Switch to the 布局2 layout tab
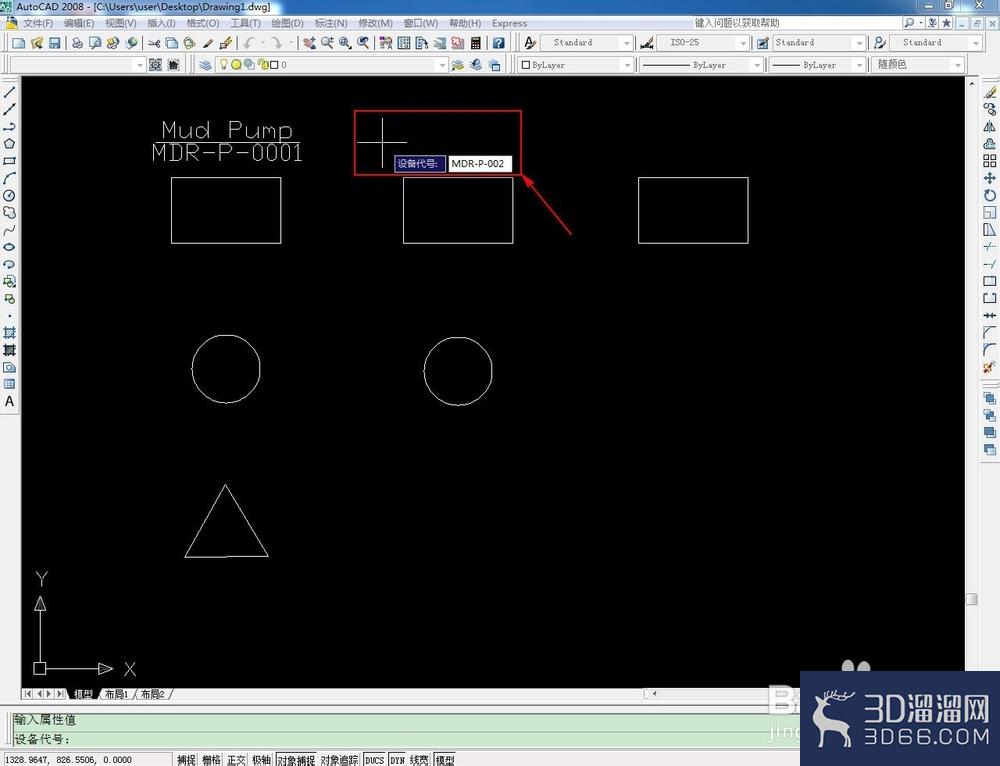Screen dimensions: 1000x766 (153, 694)
